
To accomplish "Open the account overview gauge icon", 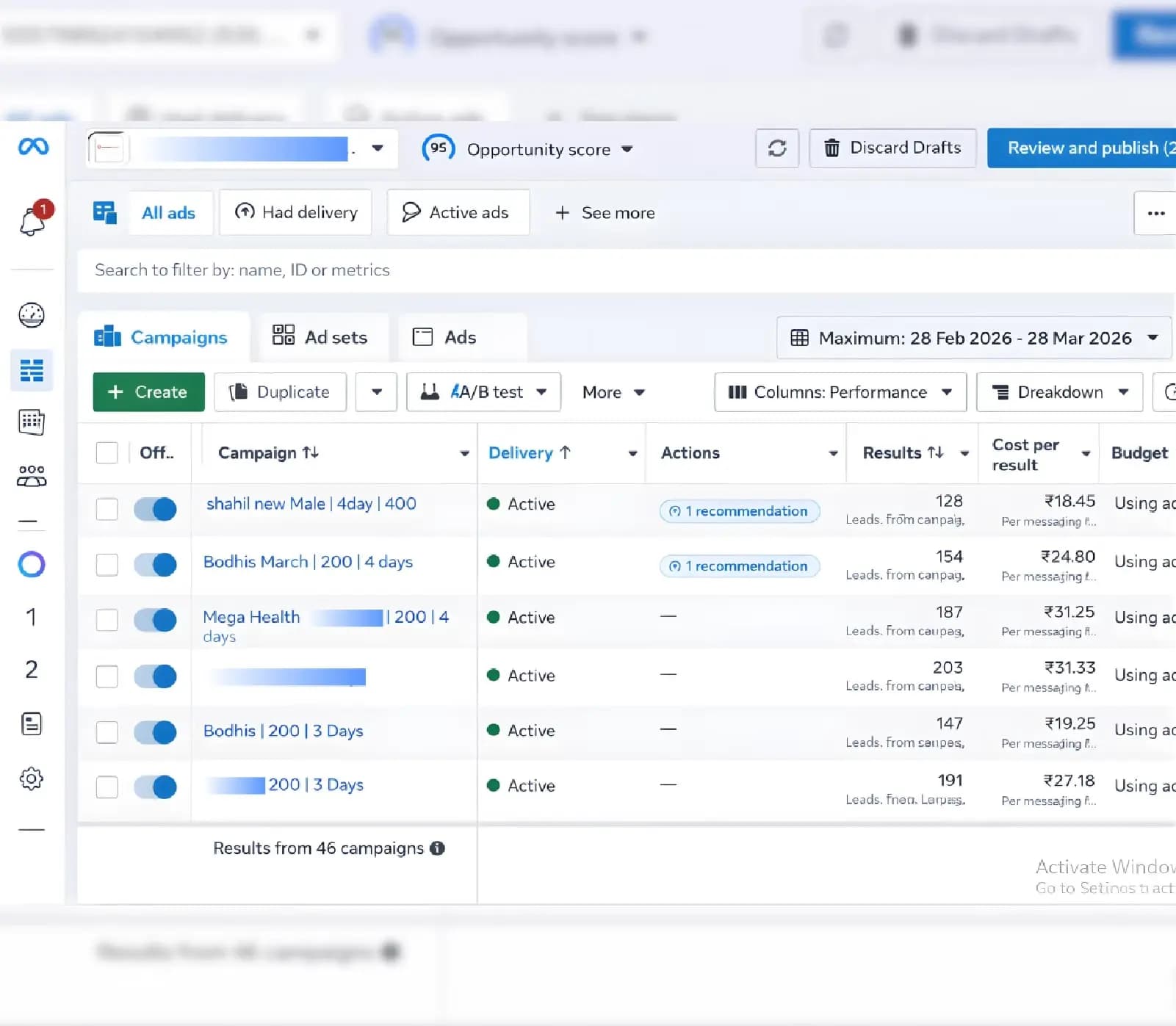I will (x=32, y=315).
